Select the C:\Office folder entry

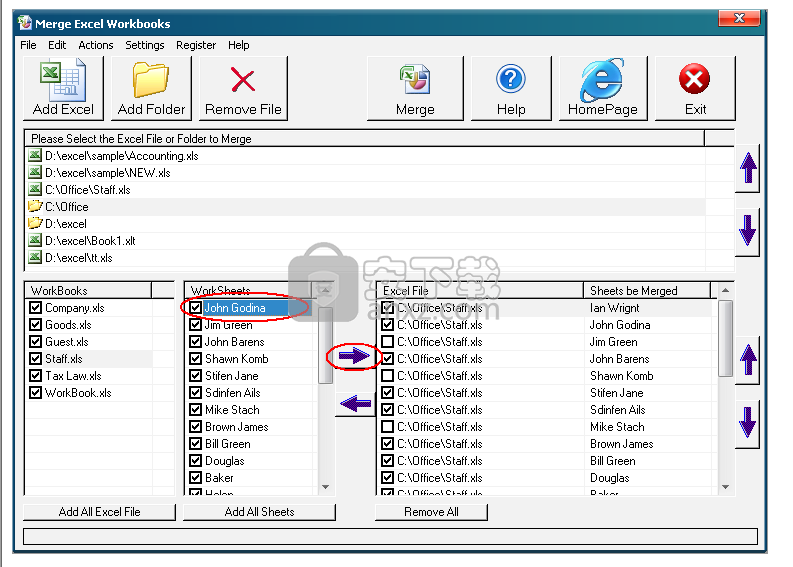(x=66, y=207)
